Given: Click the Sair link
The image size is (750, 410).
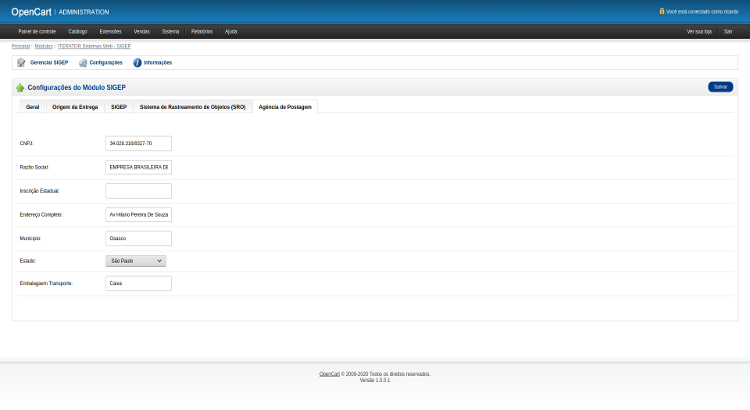Looking at the screenshot, I should click(728, 32).
